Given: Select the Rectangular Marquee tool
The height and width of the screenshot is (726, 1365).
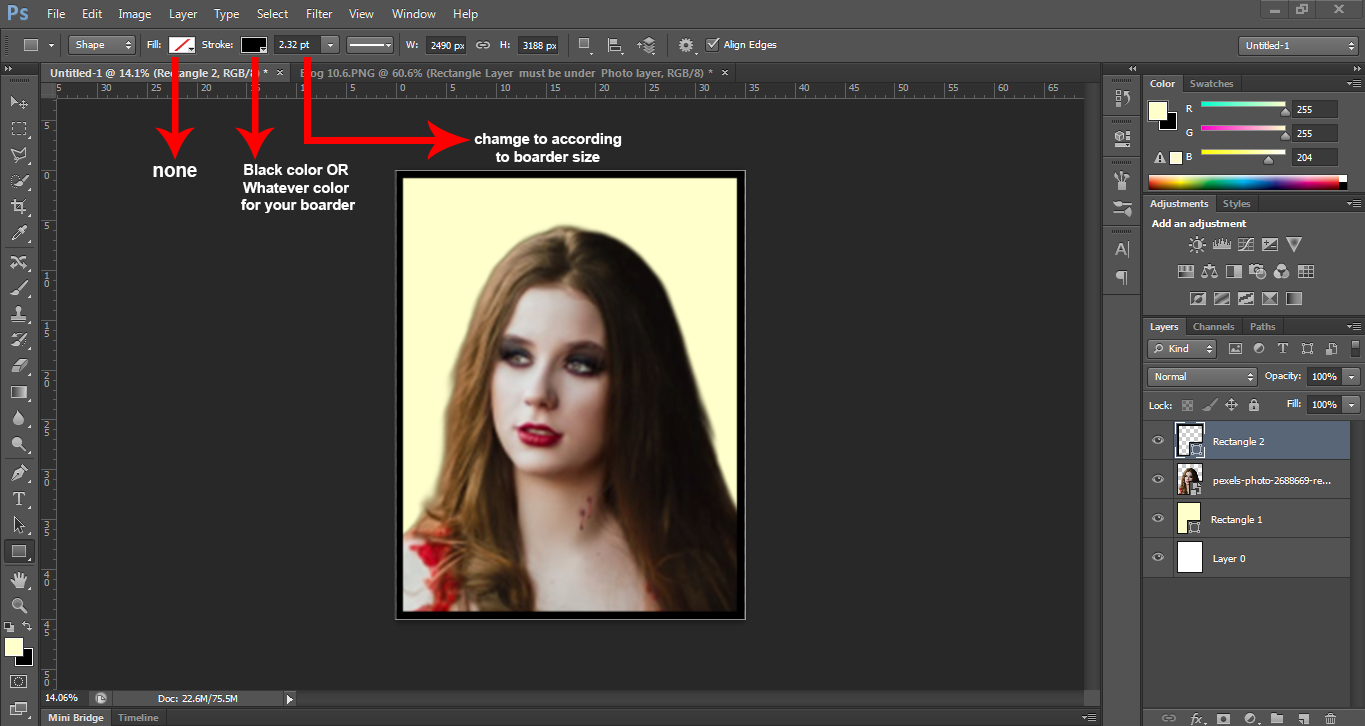Looking at the screenshot, I should pyautogui.click(x=18, y=129).
